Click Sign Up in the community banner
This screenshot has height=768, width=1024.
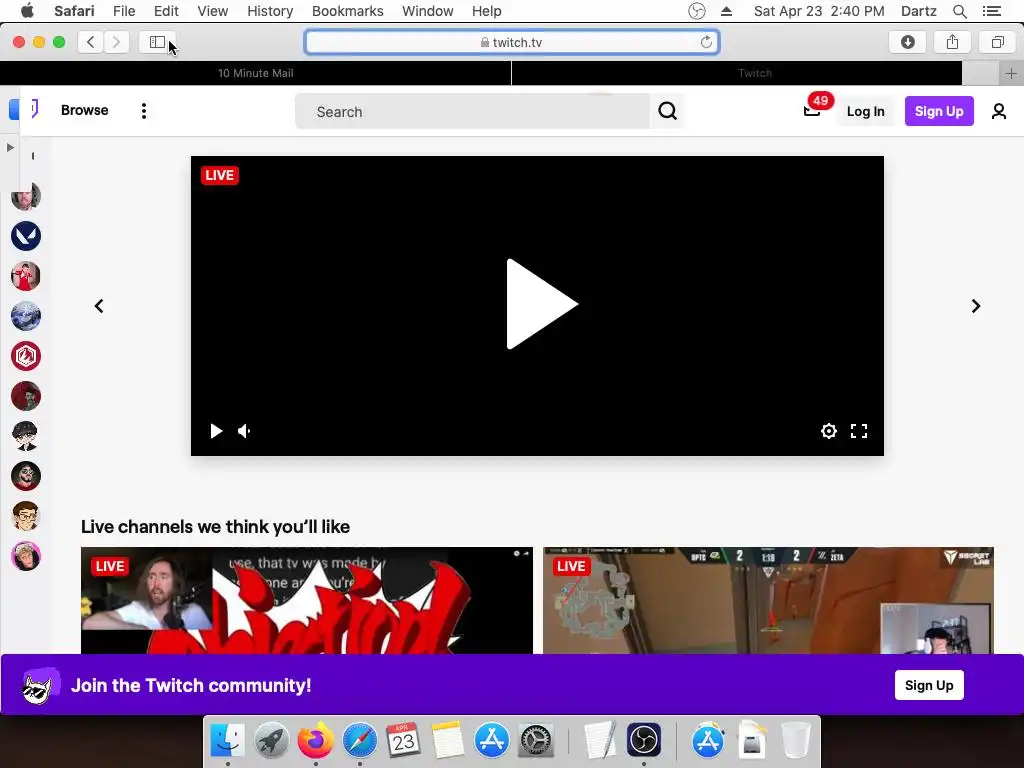point(929,685)
